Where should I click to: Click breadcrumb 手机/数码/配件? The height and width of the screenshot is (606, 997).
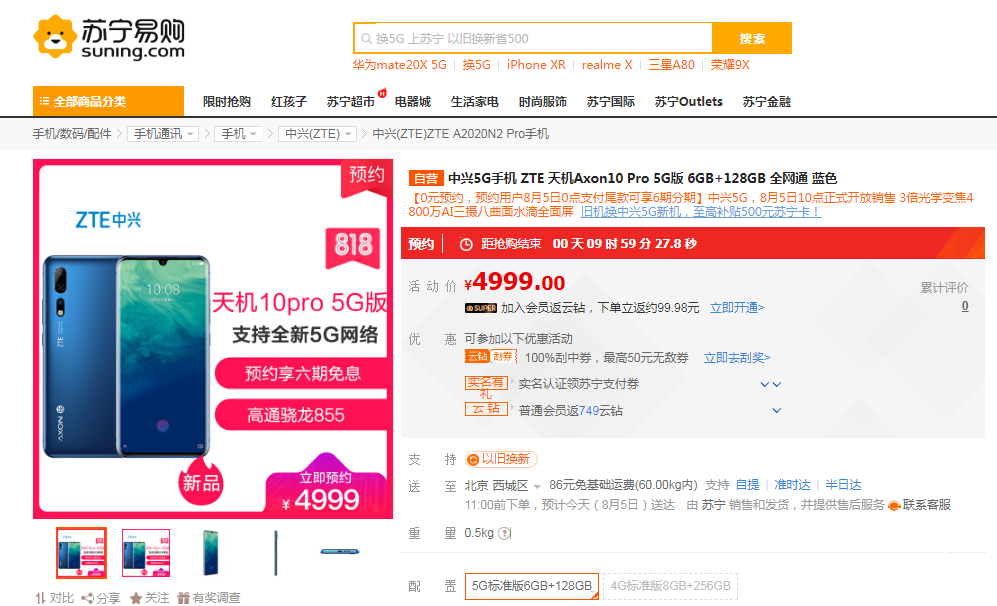(x=72, y=134)
